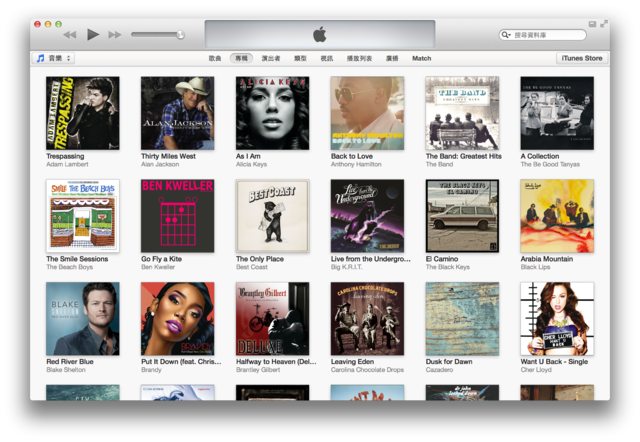Click artist name 'Cazadero'
Screen dimensions: 640x442
pos(440,370)
